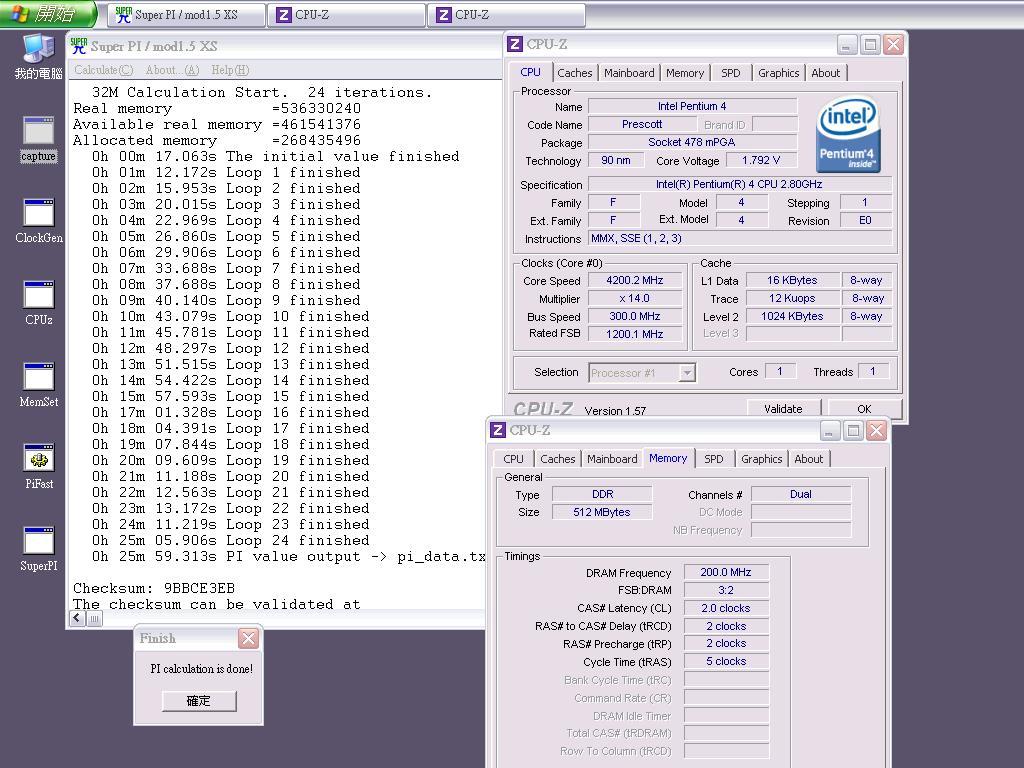Select Mainboard tab in top CPU-Z window
Screen dimensions: 1024x768
coord(629,73)
